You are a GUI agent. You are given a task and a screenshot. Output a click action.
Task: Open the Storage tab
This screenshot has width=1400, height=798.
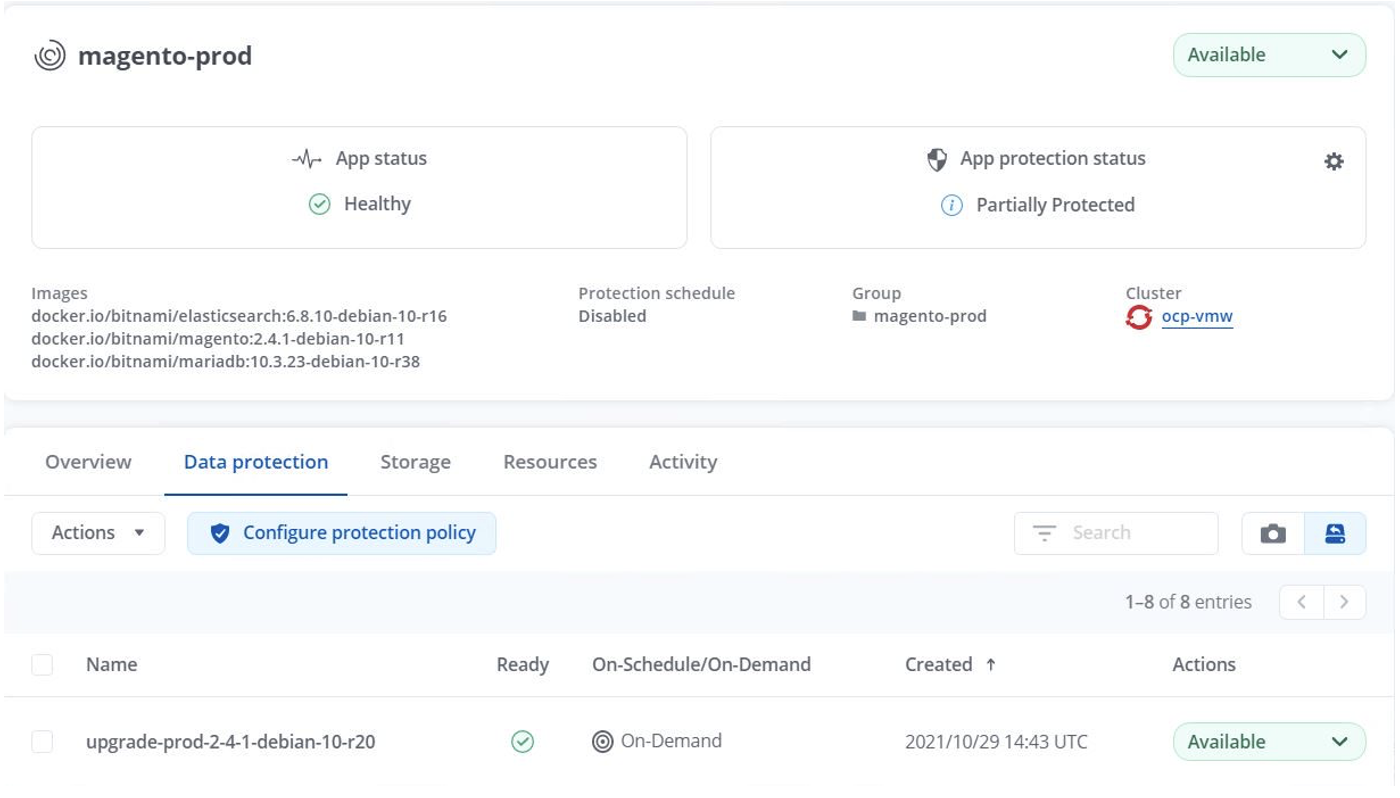pos(415,462)
